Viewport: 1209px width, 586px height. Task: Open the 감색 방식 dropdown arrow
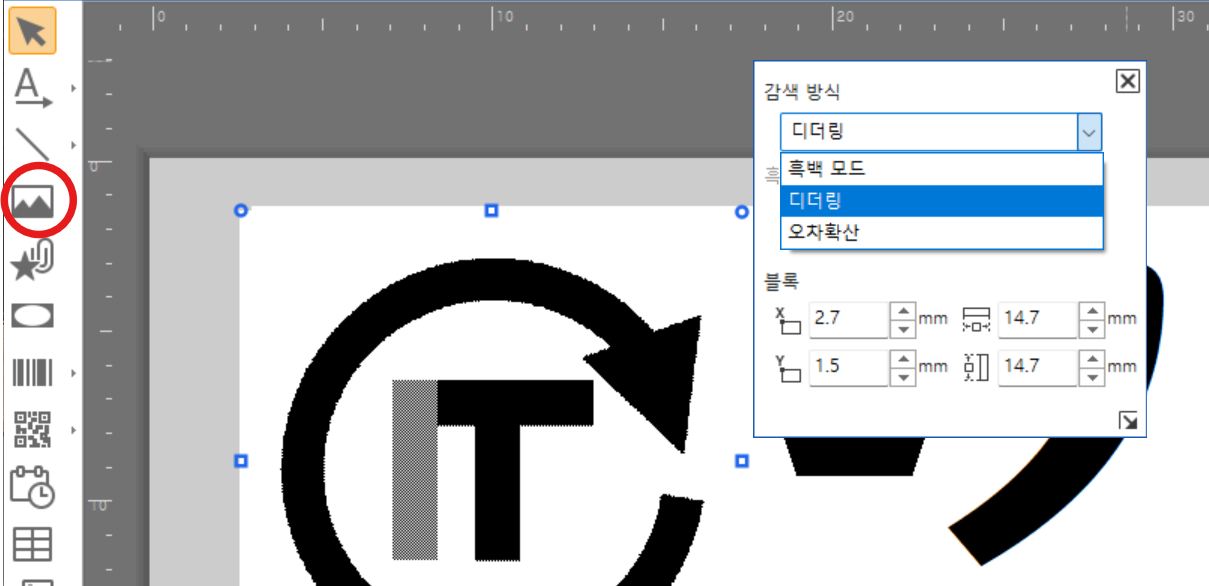click(1089, 132)
